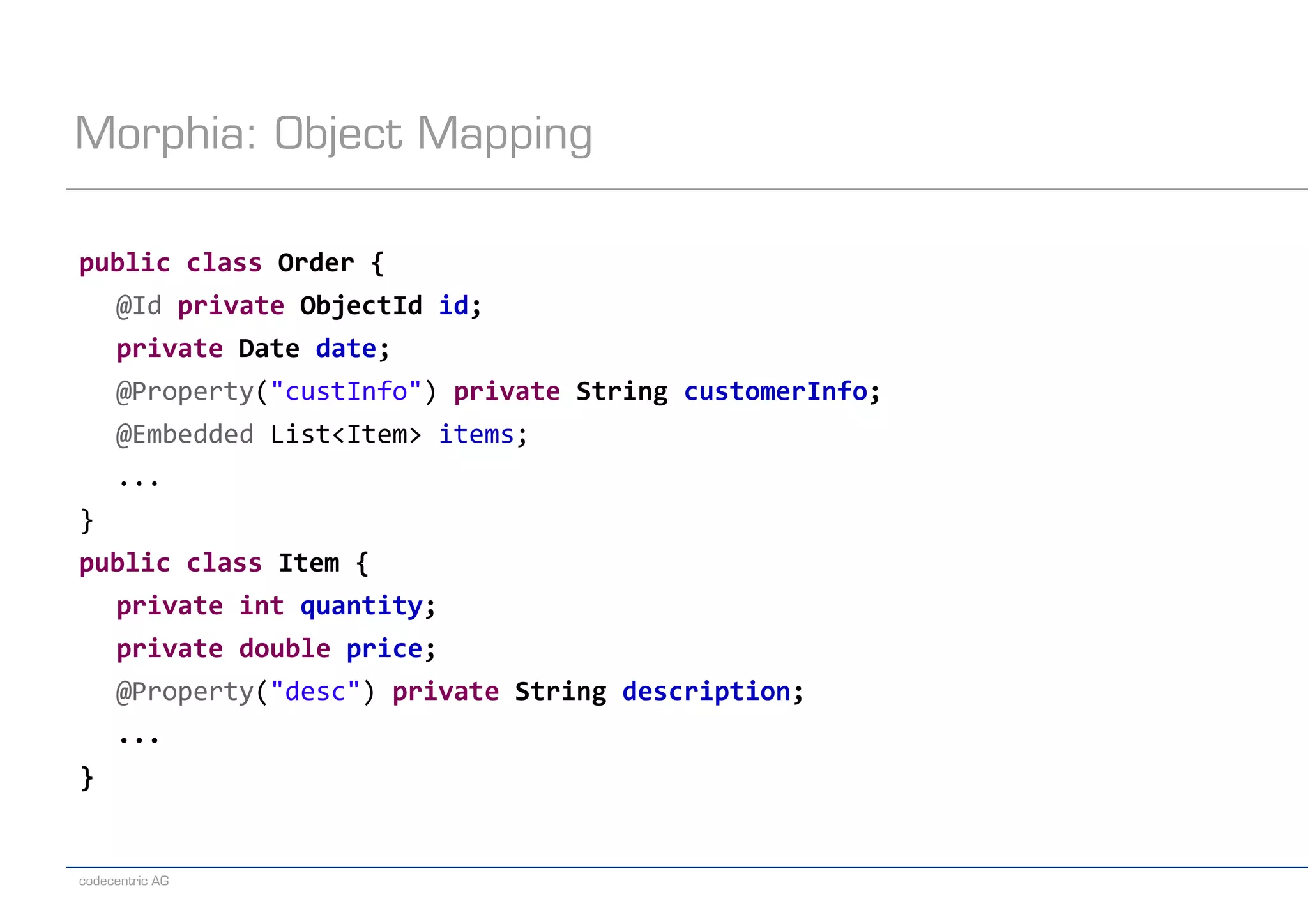The image size is (1308, 924).
Task: Click the "description" field name
Action: click(x=706, y=692)
